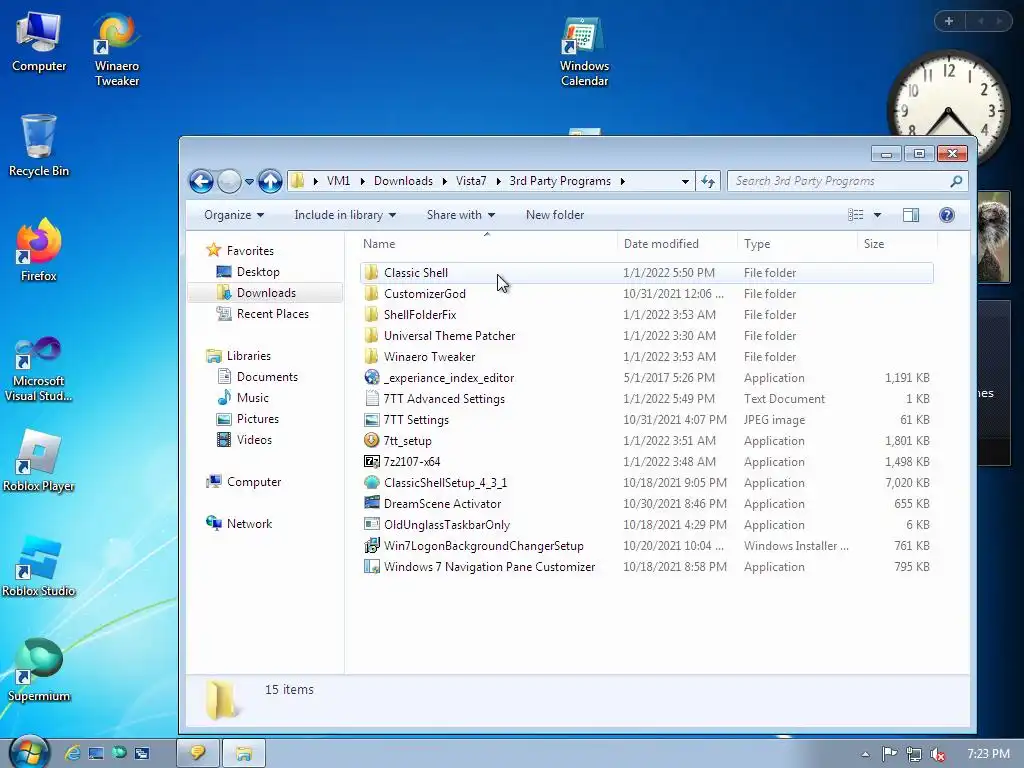This screenshot has width=1024, height=768.
Task: Open recent pages dropdown arrow
Action: (x=249, y=182)
